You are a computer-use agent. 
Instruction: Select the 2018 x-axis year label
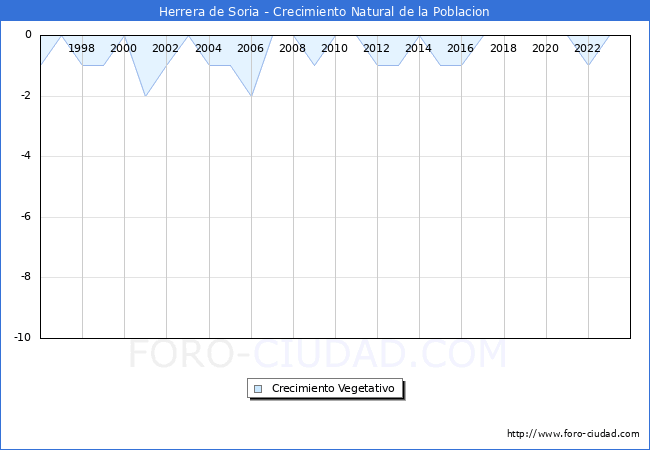pos(503,48)
